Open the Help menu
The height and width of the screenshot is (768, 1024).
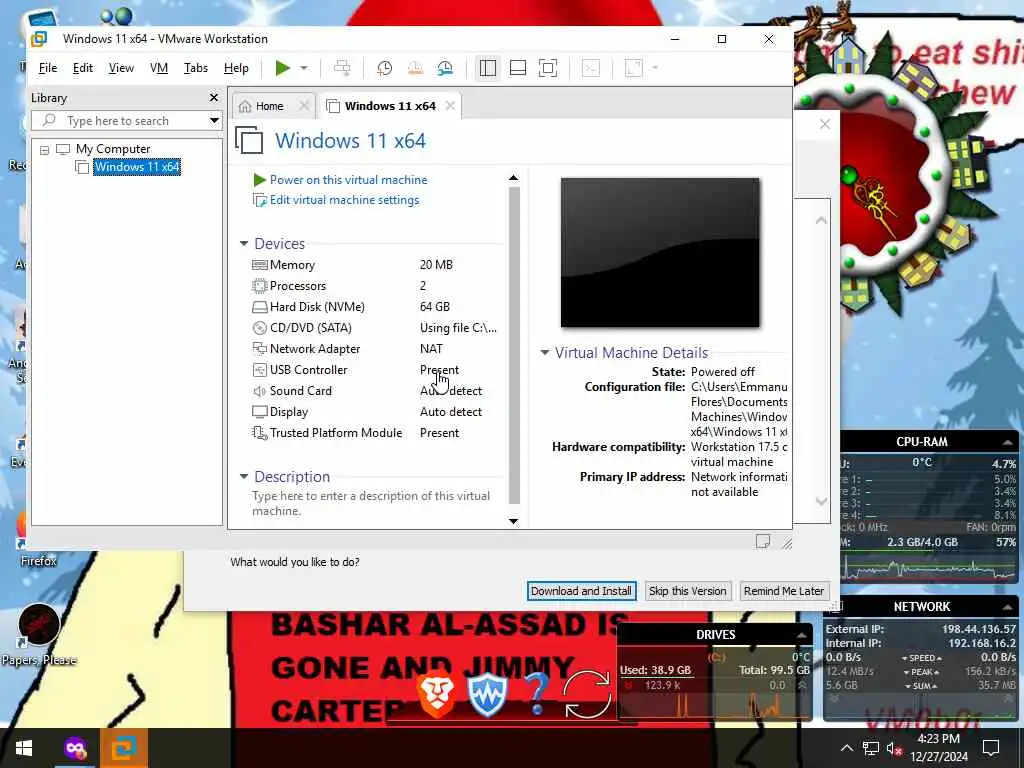click(x=236, y=68)
